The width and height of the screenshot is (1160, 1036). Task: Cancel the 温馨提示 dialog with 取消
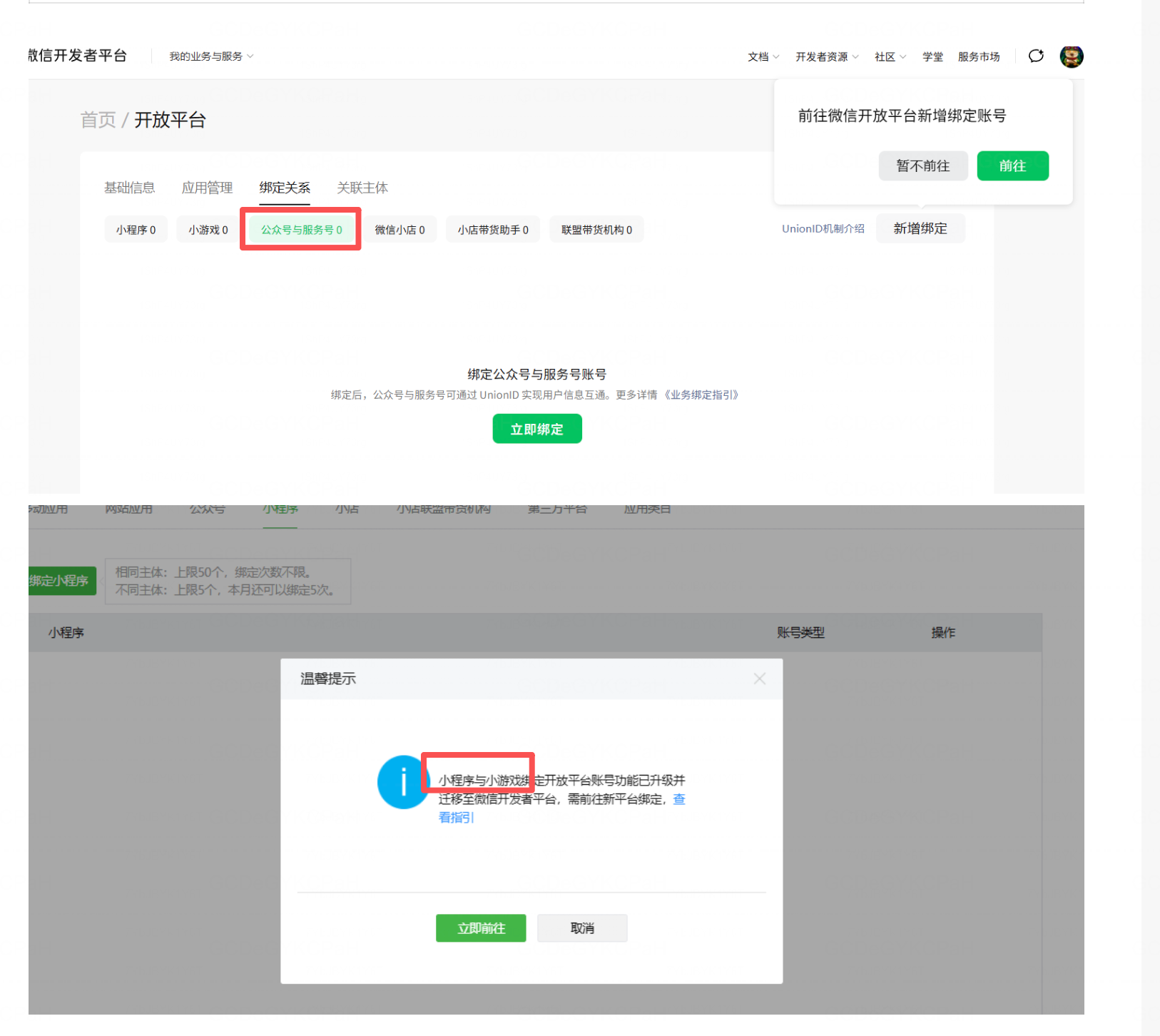(x=582, y=928)
